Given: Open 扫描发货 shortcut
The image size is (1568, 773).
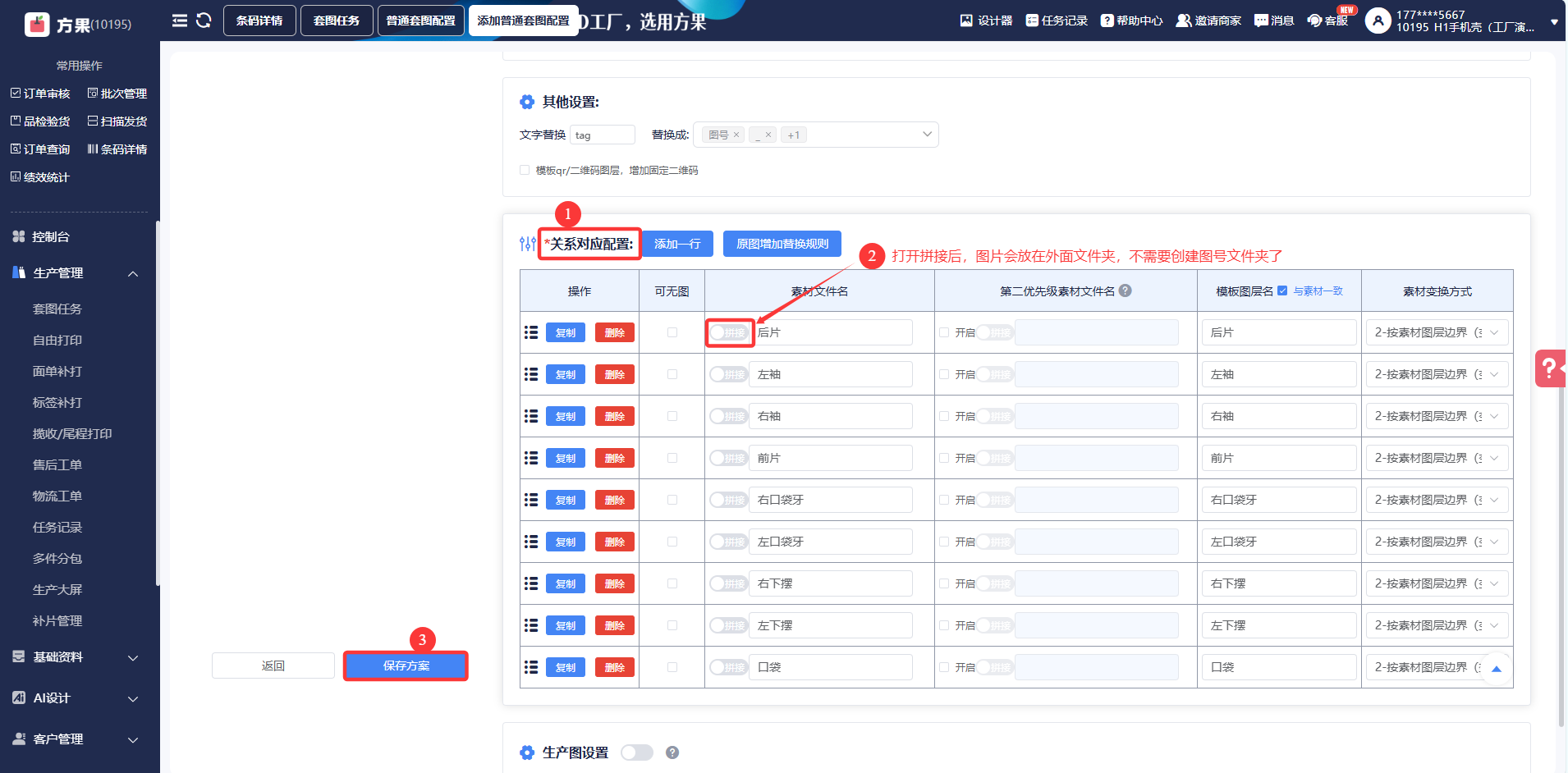Looking at the screenshot, I should tap(117, 121).
